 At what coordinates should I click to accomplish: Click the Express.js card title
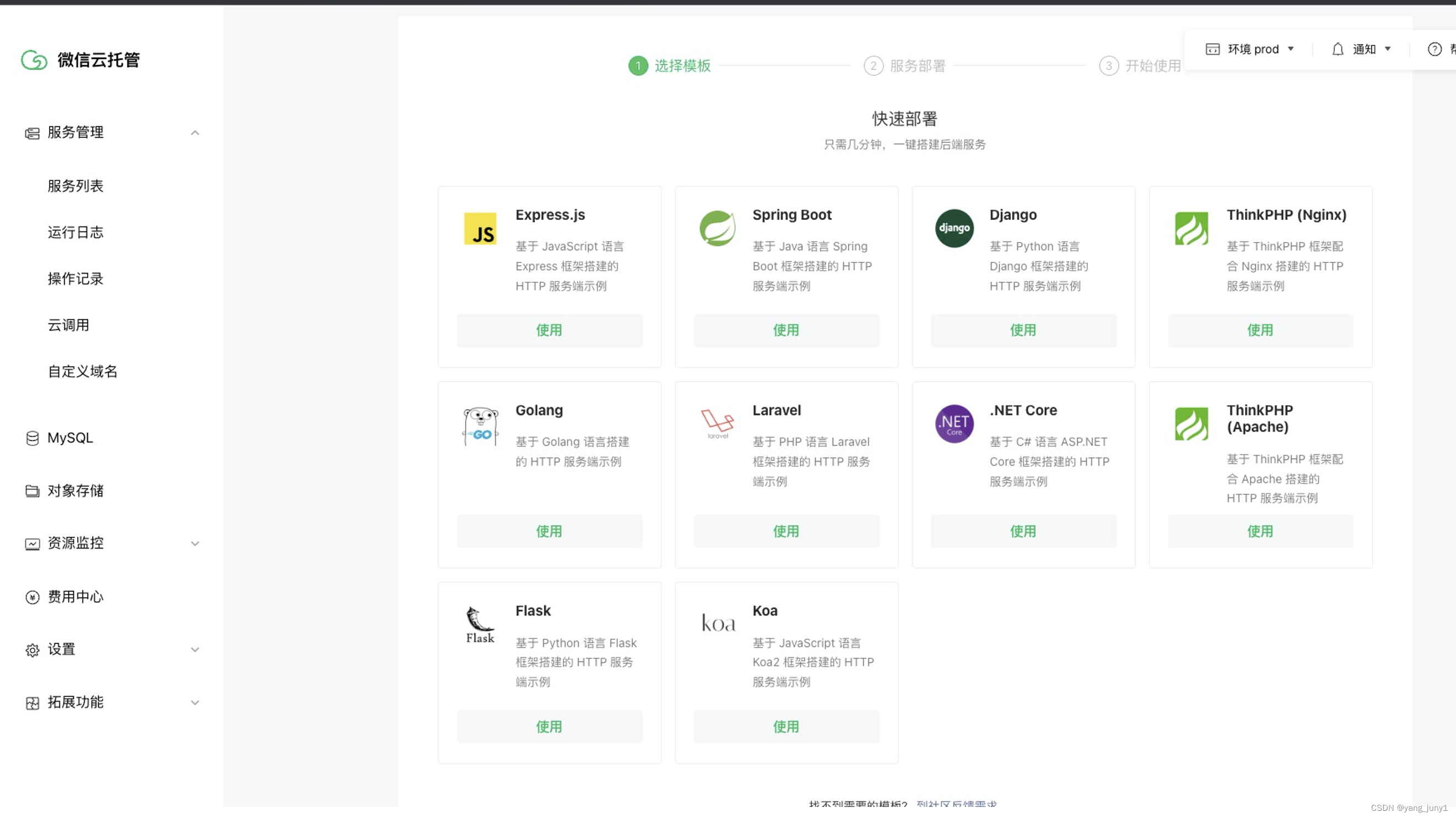pyautogui.click(x=550, y=215)
